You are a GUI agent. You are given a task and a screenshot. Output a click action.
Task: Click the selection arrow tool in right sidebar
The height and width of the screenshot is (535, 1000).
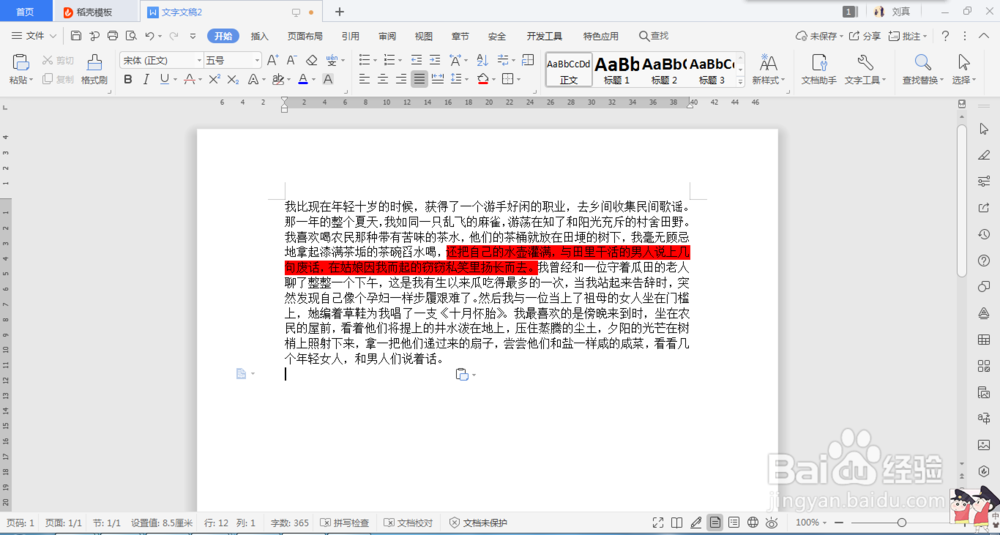pyautogui.click(x=983, y=129)
